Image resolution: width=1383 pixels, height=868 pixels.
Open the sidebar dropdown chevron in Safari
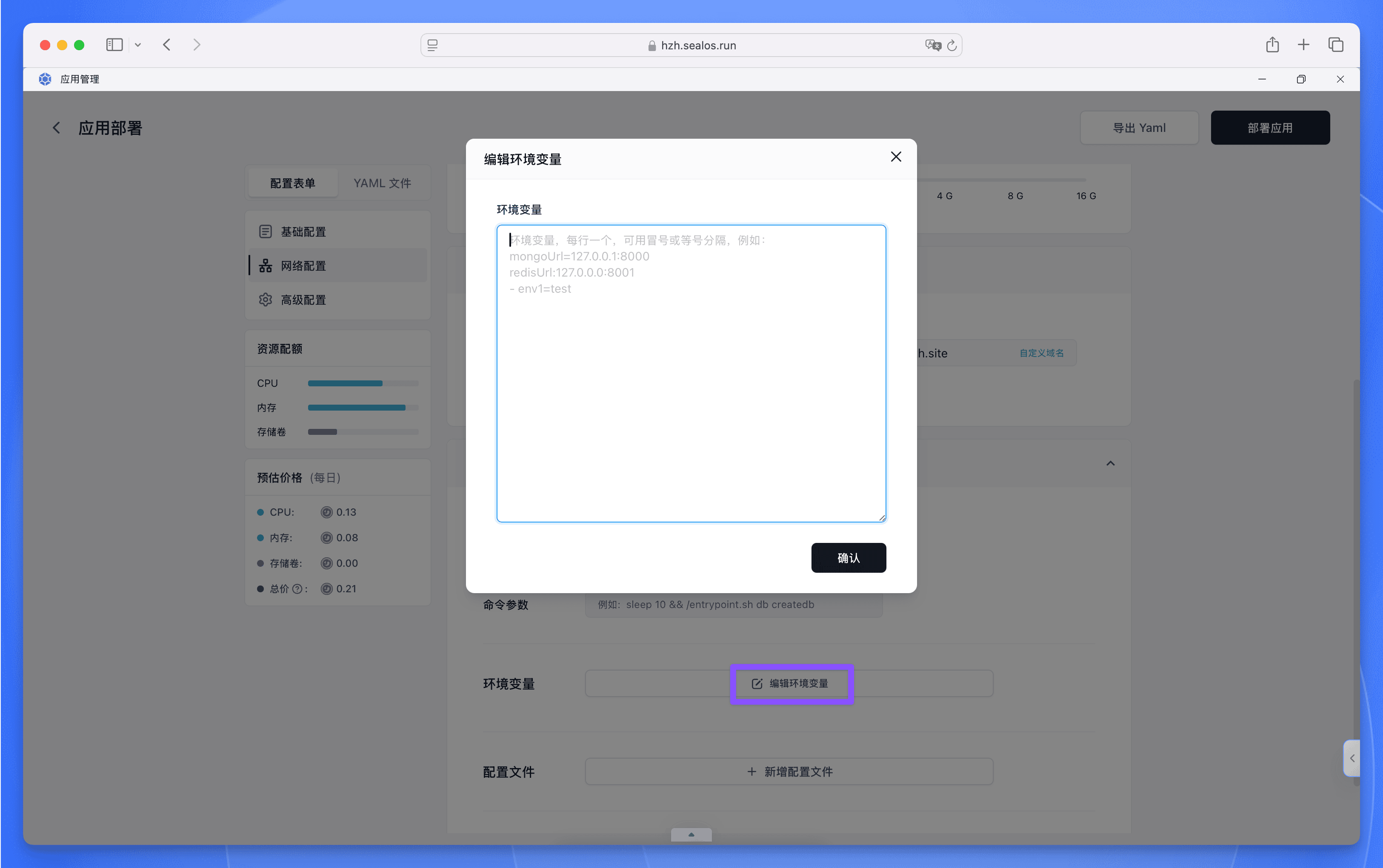tap(138, 45)
